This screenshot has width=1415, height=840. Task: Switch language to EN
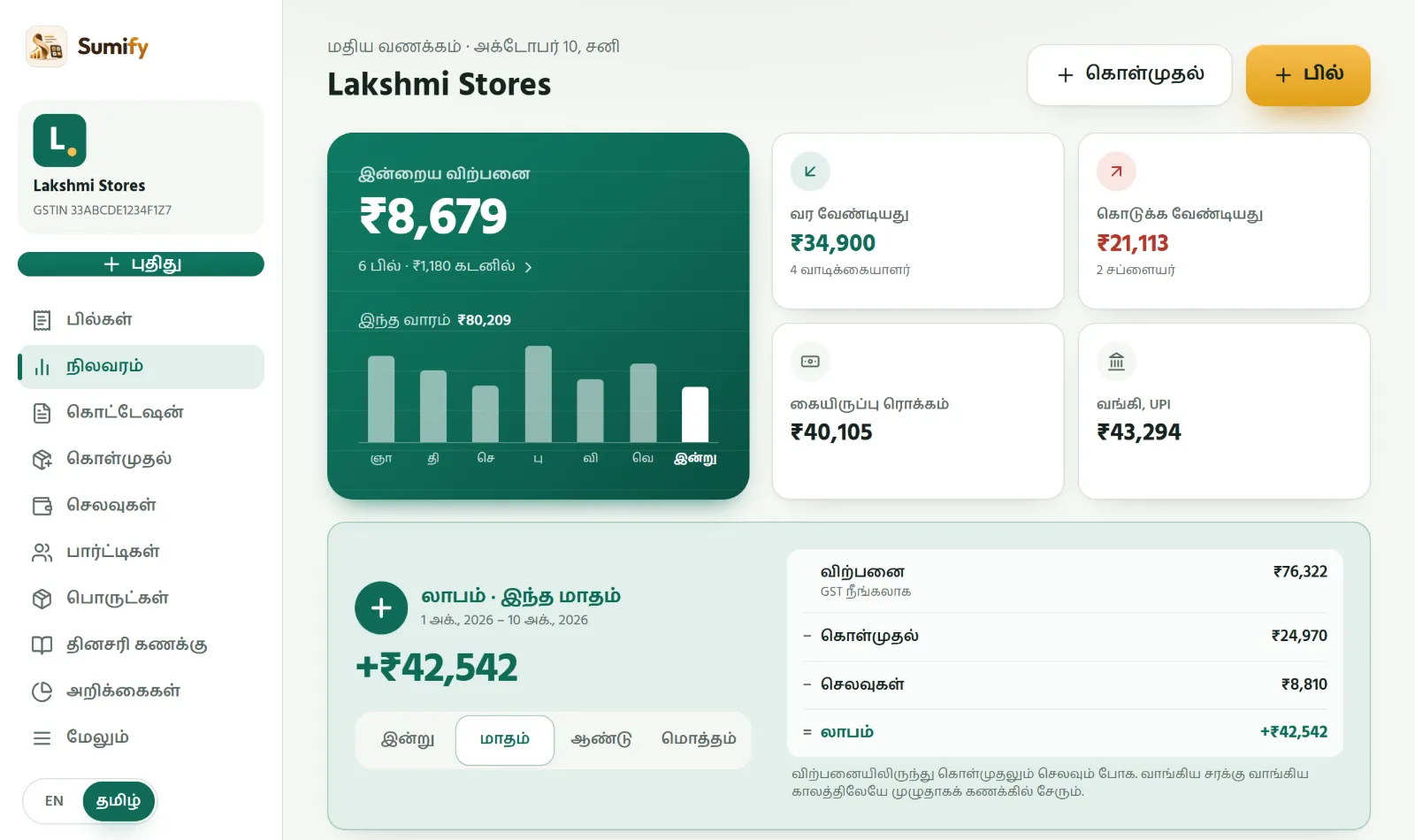pyautogui.click(x=54, y=801)
